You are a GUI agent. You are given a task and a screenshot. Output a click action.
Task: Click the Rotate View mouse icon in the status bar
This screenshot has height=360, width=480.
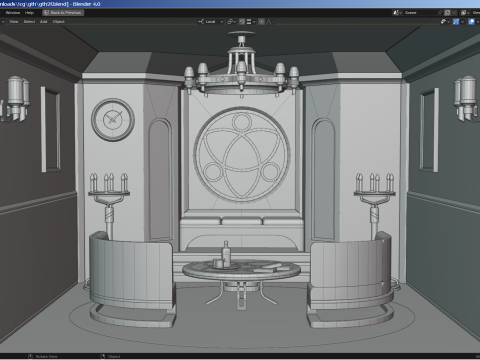tap(30, 357)
